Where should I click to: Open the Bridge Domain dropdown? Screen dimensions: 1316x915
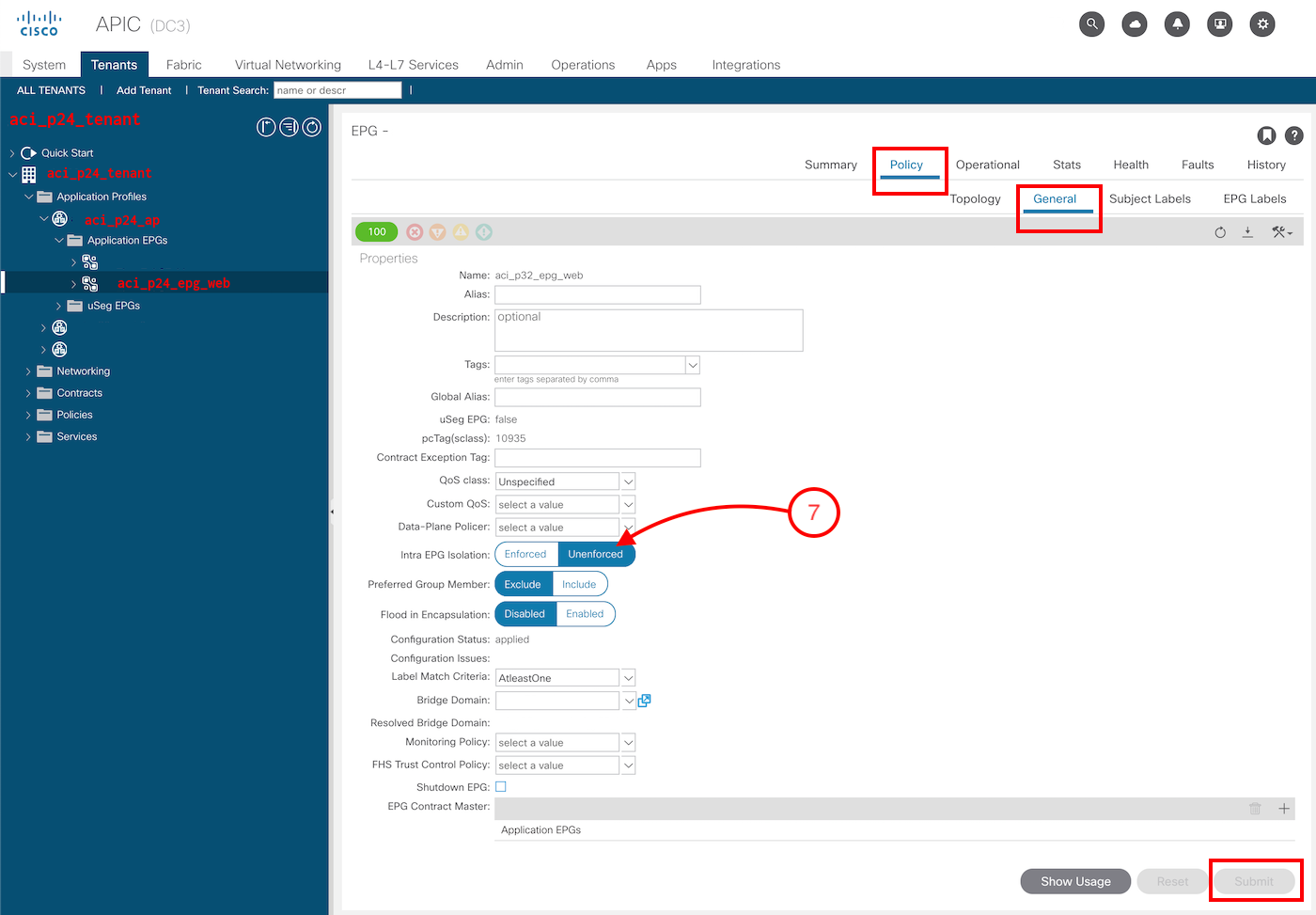click(x=628, y=701)
